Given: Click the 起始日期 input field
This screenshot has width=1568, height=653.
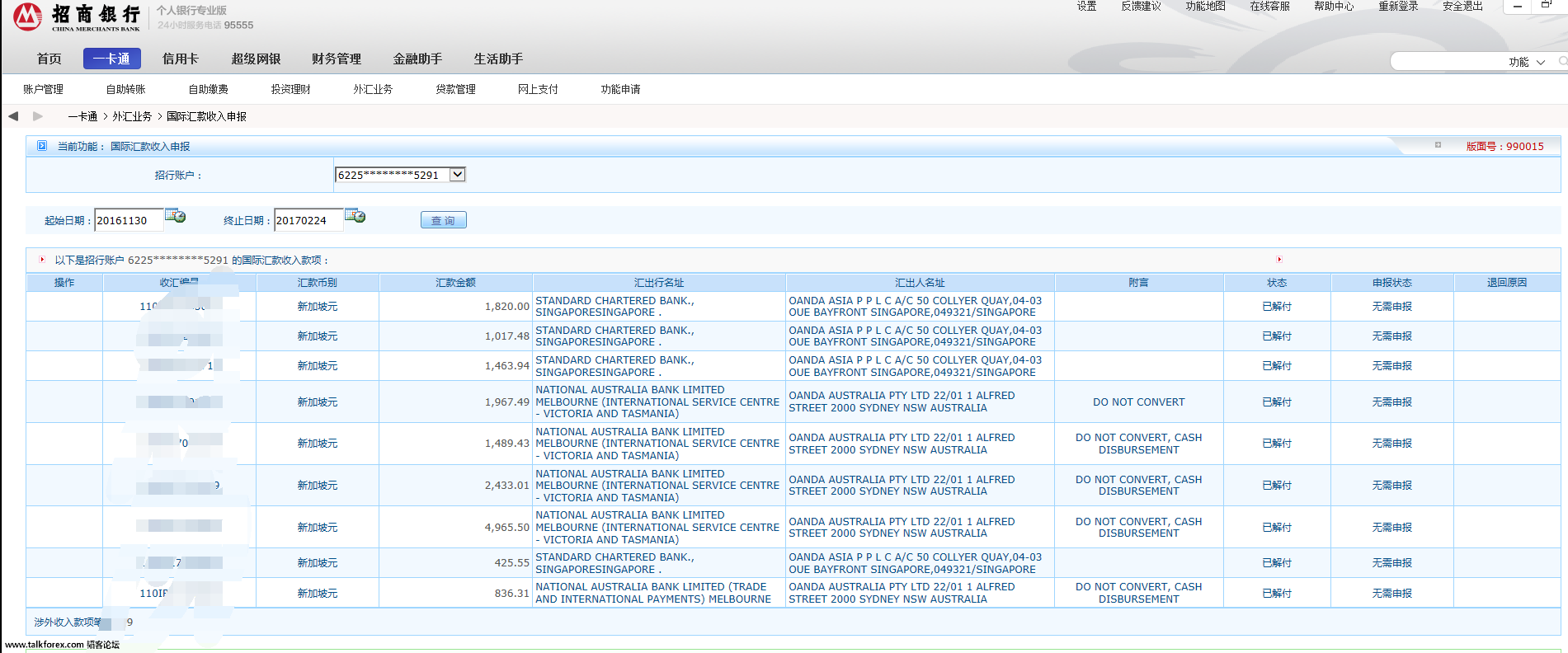Looking at the screenshot, I should (129, 220).
